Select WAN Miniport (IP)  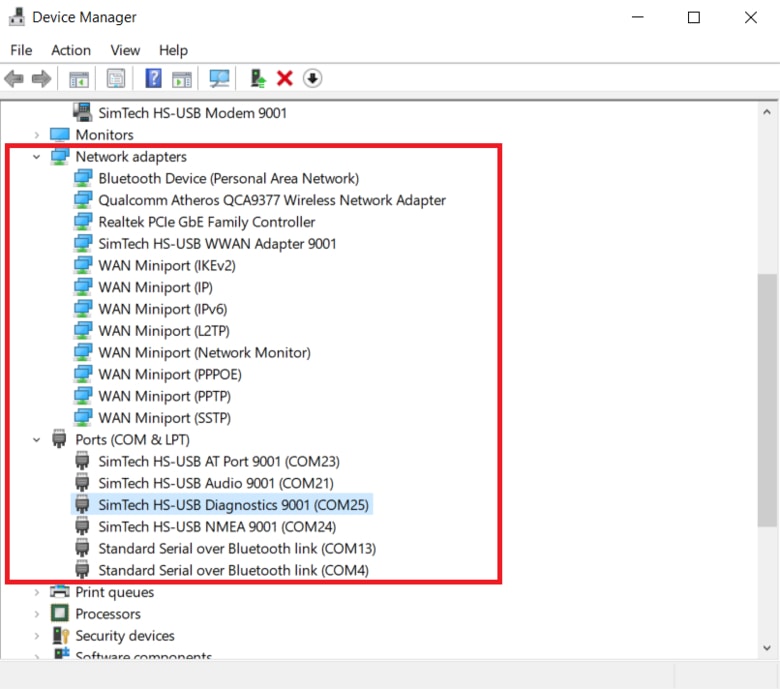coord(156,287)
